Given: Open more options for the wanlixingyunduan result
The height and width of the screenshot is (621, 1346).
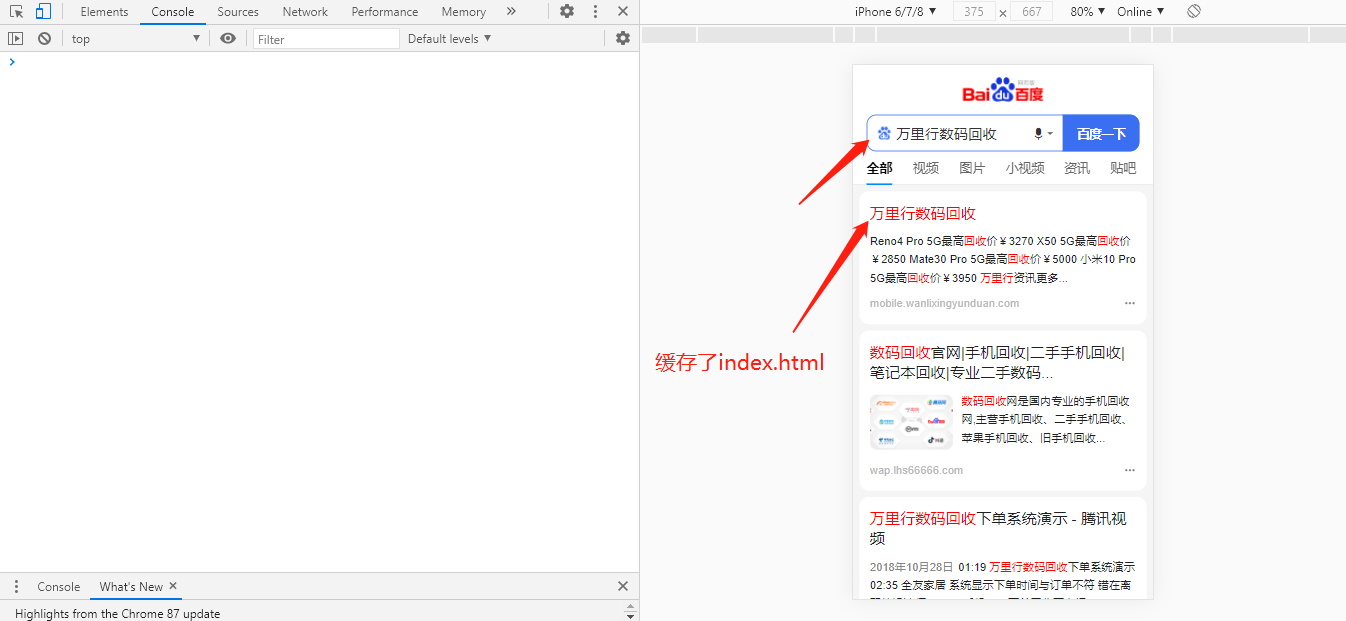Looking at the screenshot, I should pos(1130,303).
